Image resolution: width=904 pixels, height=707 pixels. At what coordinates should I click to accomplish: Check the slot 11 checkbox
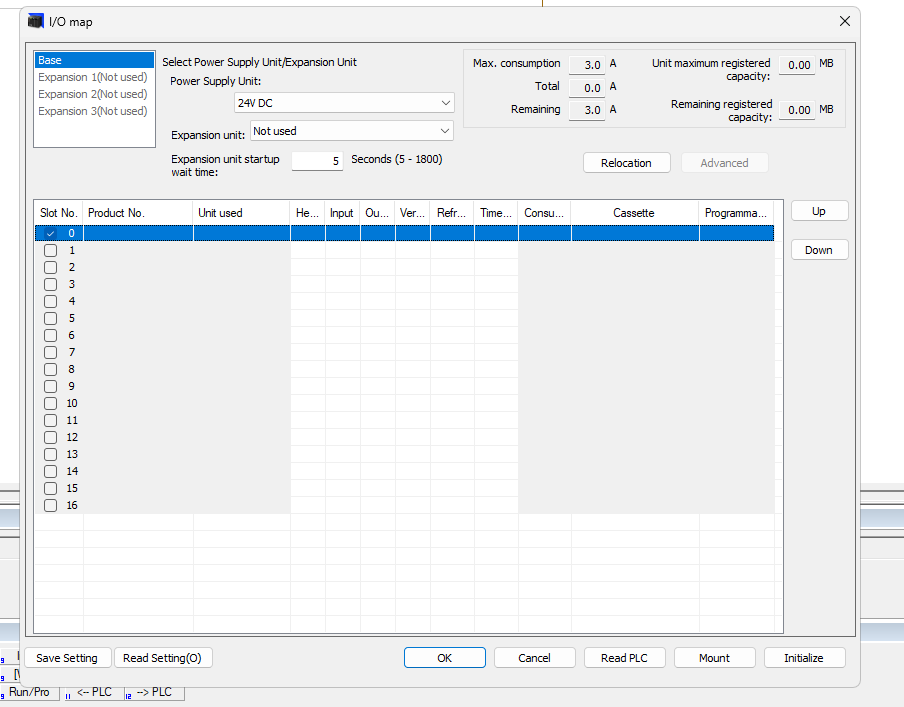tap(51, 420)
